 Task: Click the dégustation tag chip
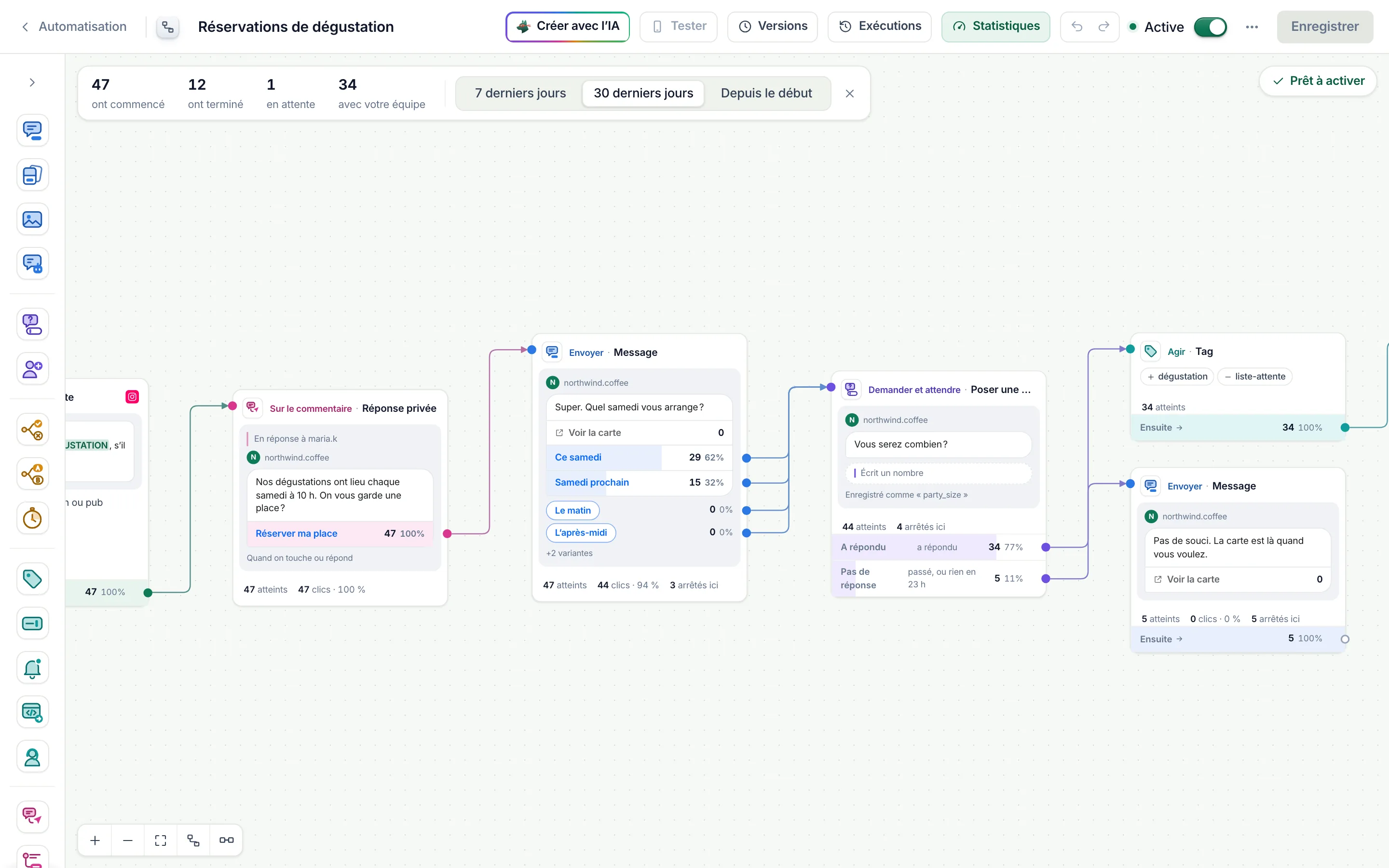coord(1177,377)
